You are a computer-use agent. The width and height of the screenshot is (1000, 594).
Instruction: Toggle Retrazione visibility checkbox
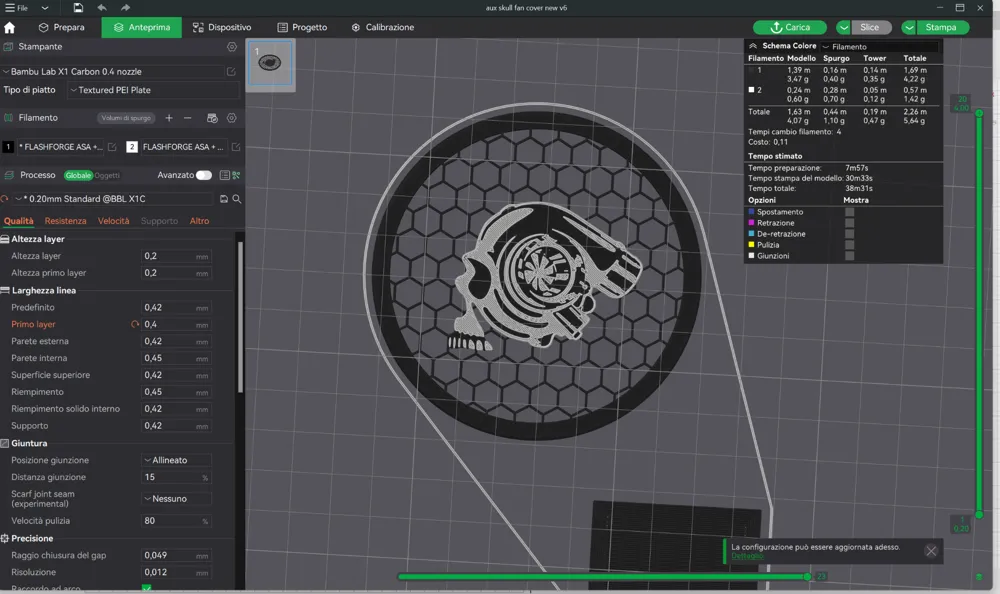click(849, 223)
